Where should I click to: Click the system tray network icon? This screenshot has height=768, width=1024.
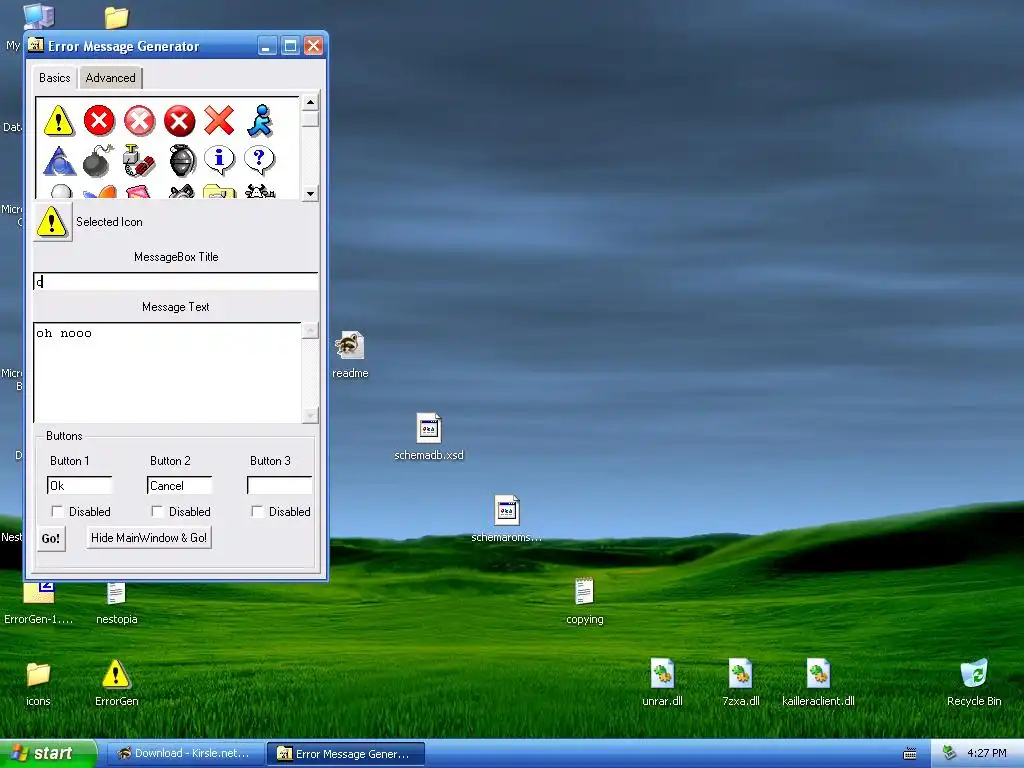[x=950, y=753]
